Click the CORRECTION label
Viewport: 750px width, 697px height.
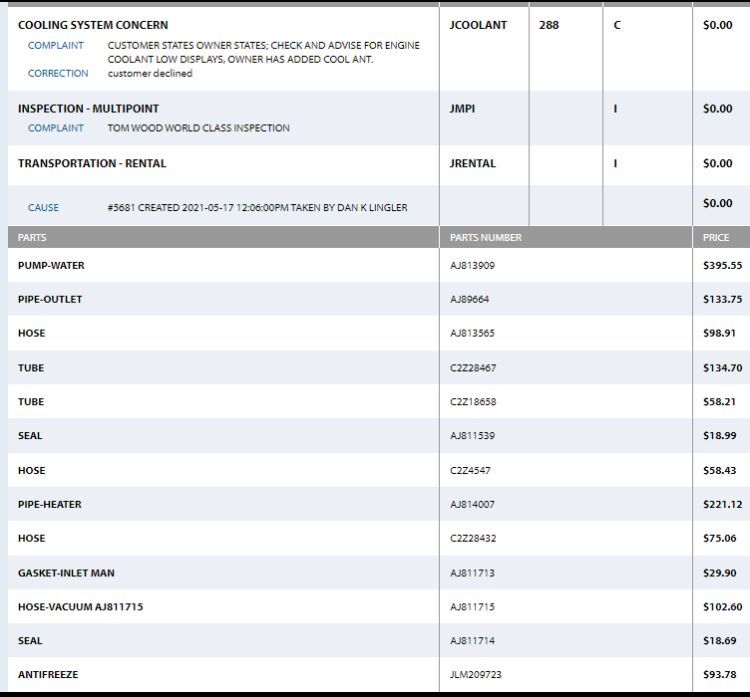[x=58, y=73]
